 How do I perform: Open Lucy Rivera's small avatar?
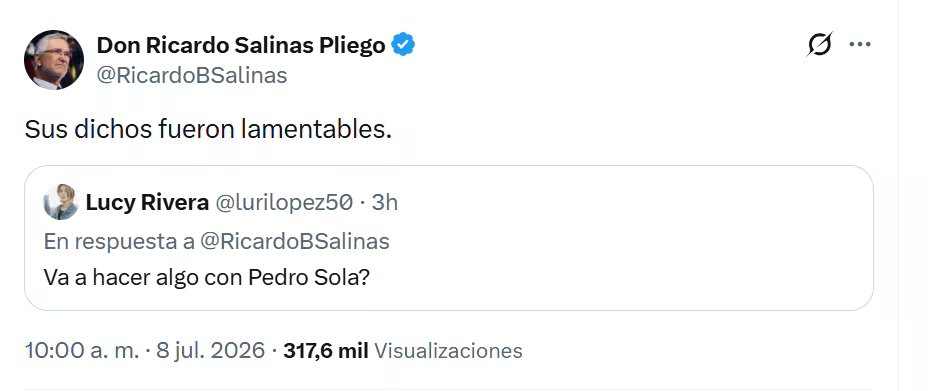tap(61, 202)
